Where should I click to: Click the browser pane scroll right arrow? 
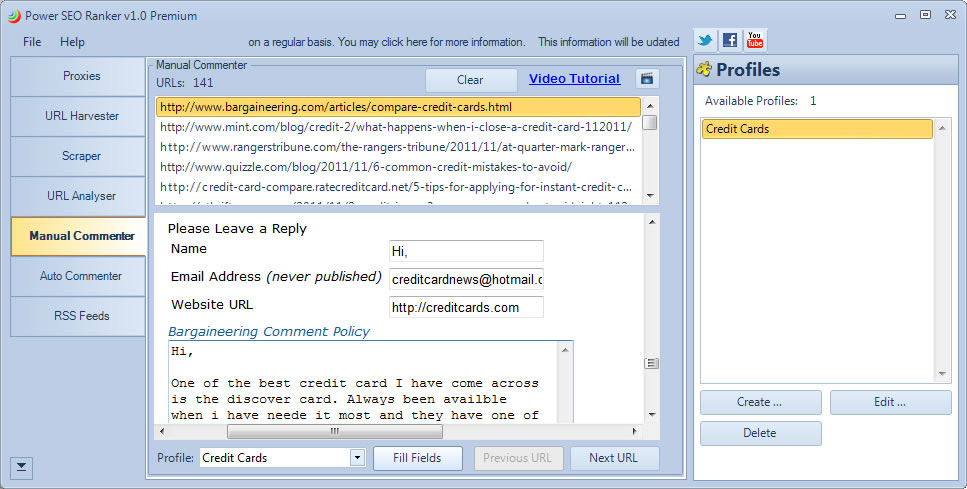click(x=635, y=431)
